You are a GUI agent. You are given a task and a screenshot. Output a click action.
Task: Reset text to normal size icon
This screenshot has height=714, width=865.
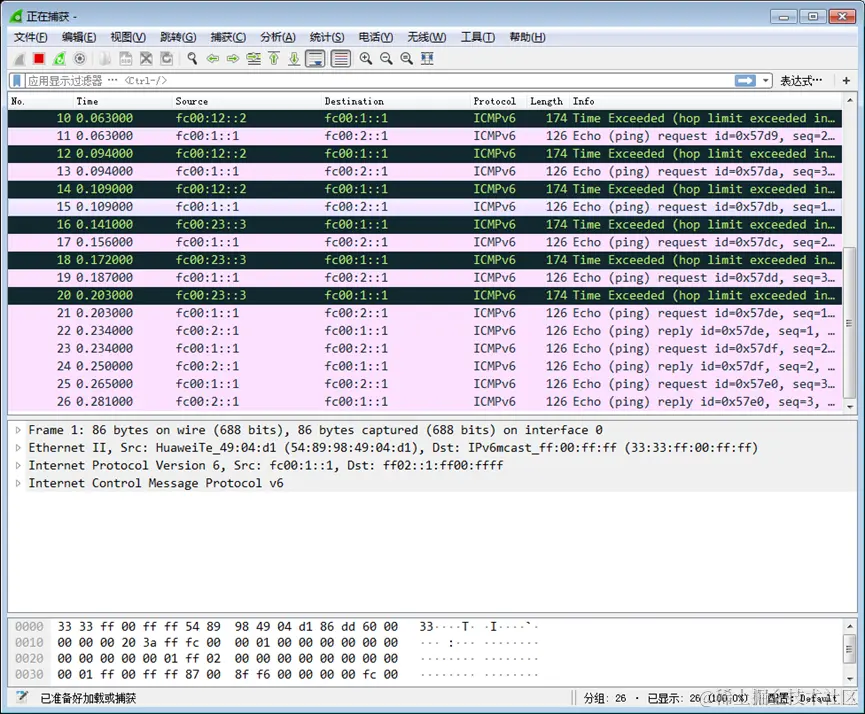[x=407, y=58]
